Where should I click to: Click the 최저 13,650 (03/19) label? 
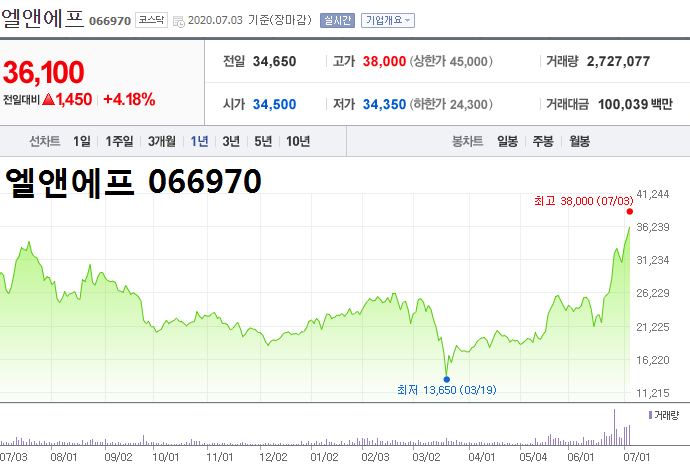click(447, 390)
